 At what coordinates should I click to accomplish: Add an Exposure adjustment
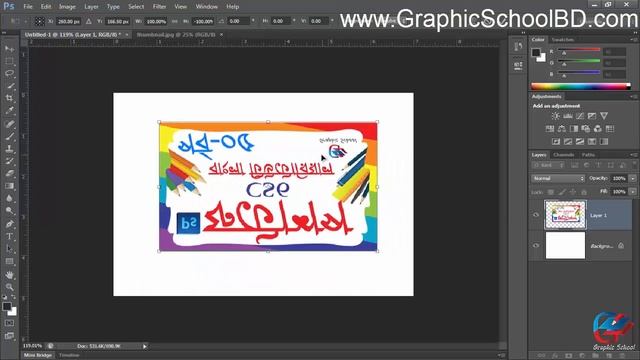point(592,116)
